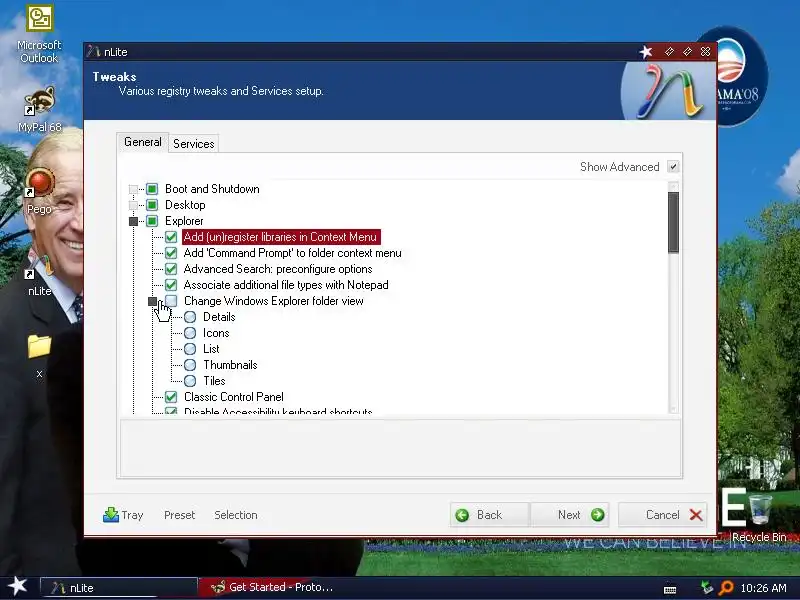
Task: Click the scrollbar down arrow in tweaks list
Action: 673,409
